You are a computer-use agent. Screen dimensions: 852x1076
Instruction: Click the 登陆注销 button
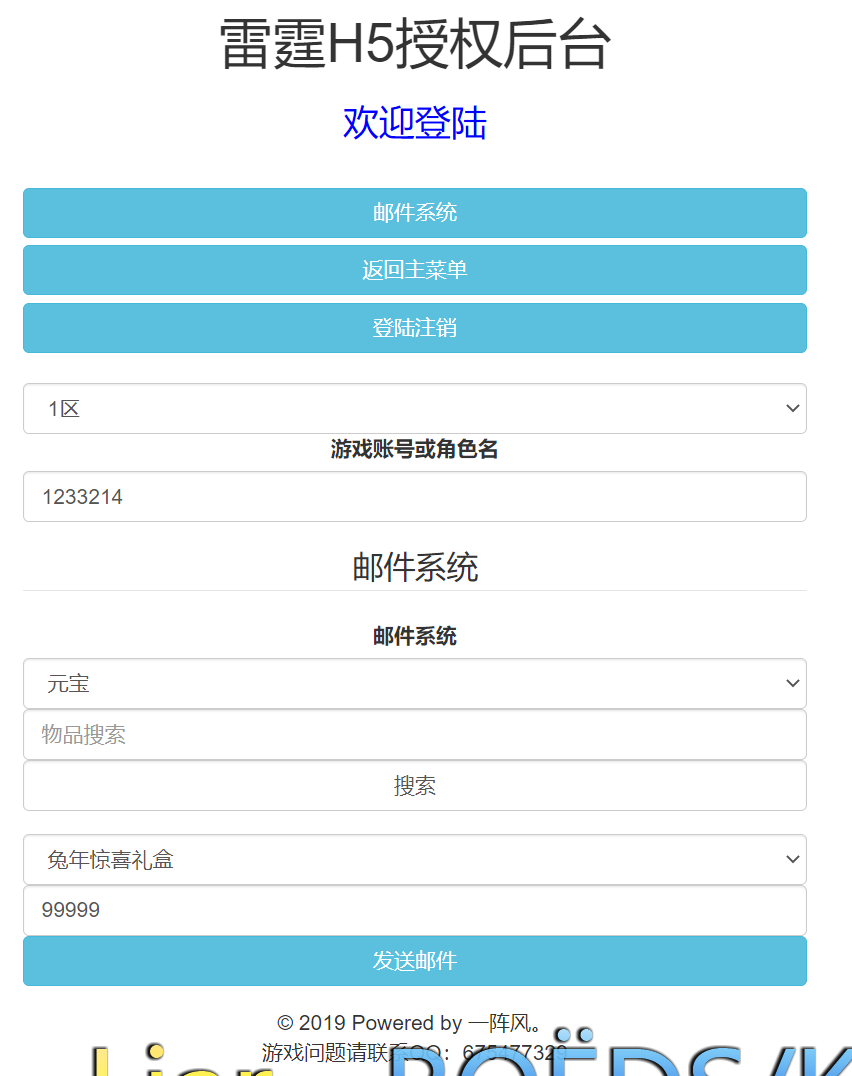point(414,328)
